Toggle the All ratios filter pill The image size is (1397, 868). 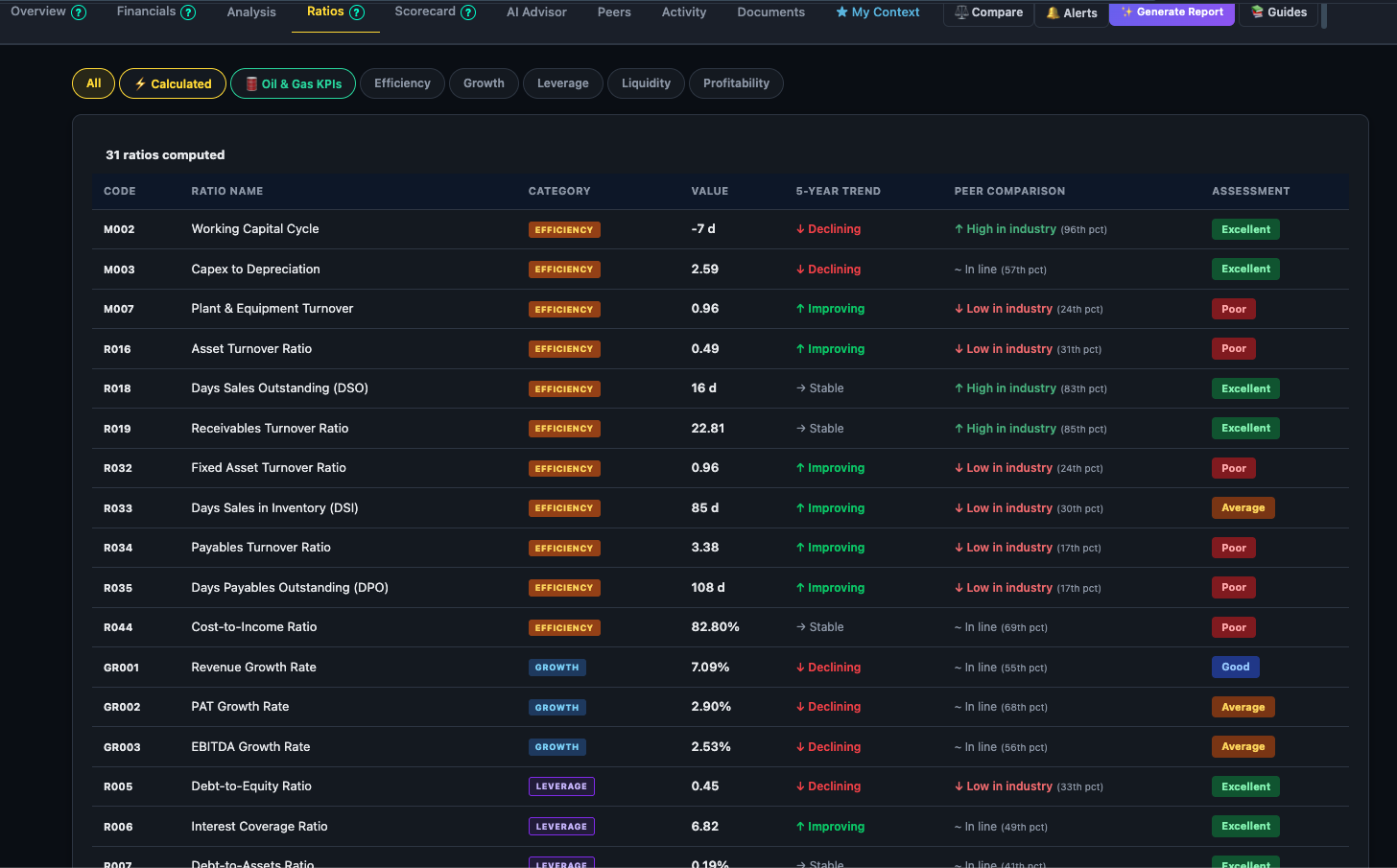coord(93,83)
